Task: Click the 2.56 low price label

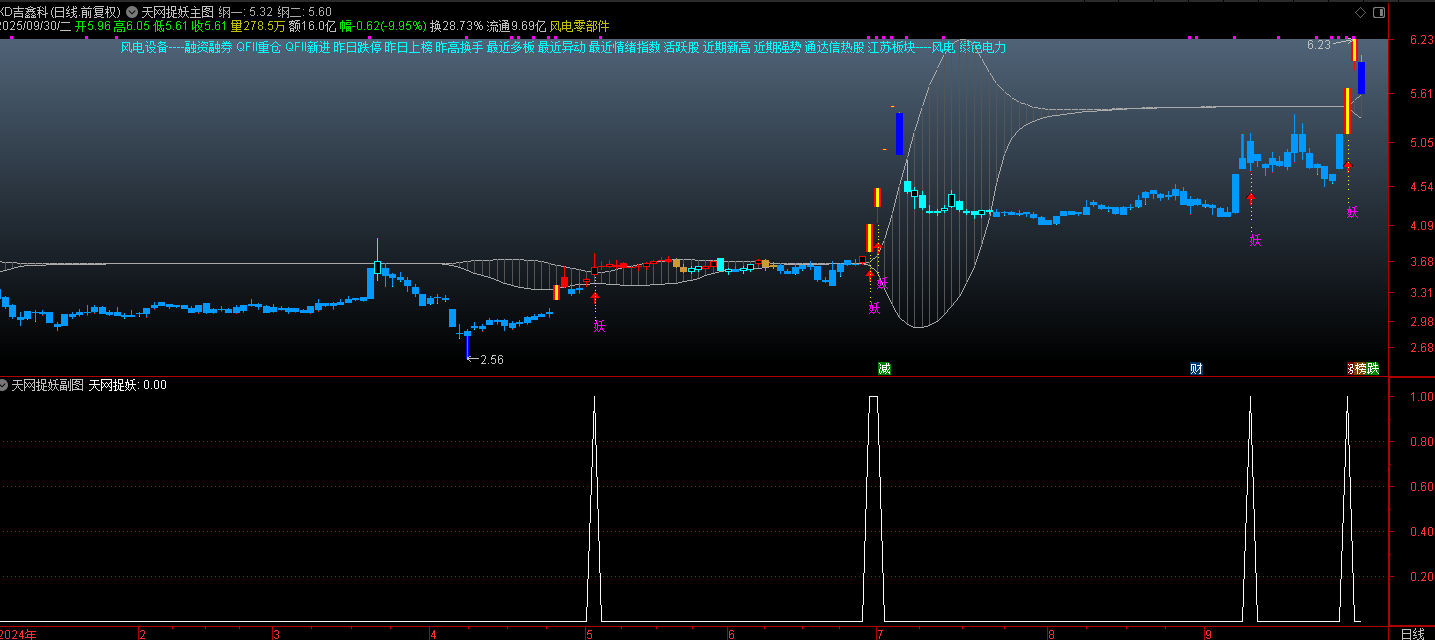Action: (x=491, y=360)
